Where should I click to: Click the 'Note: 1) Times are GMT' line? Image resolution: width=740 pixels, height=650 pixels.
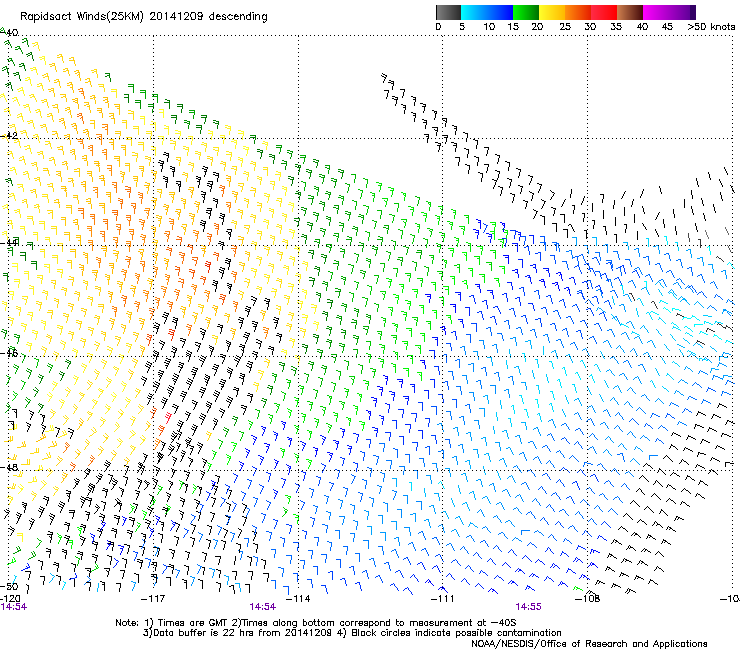[x=316, y=623]
